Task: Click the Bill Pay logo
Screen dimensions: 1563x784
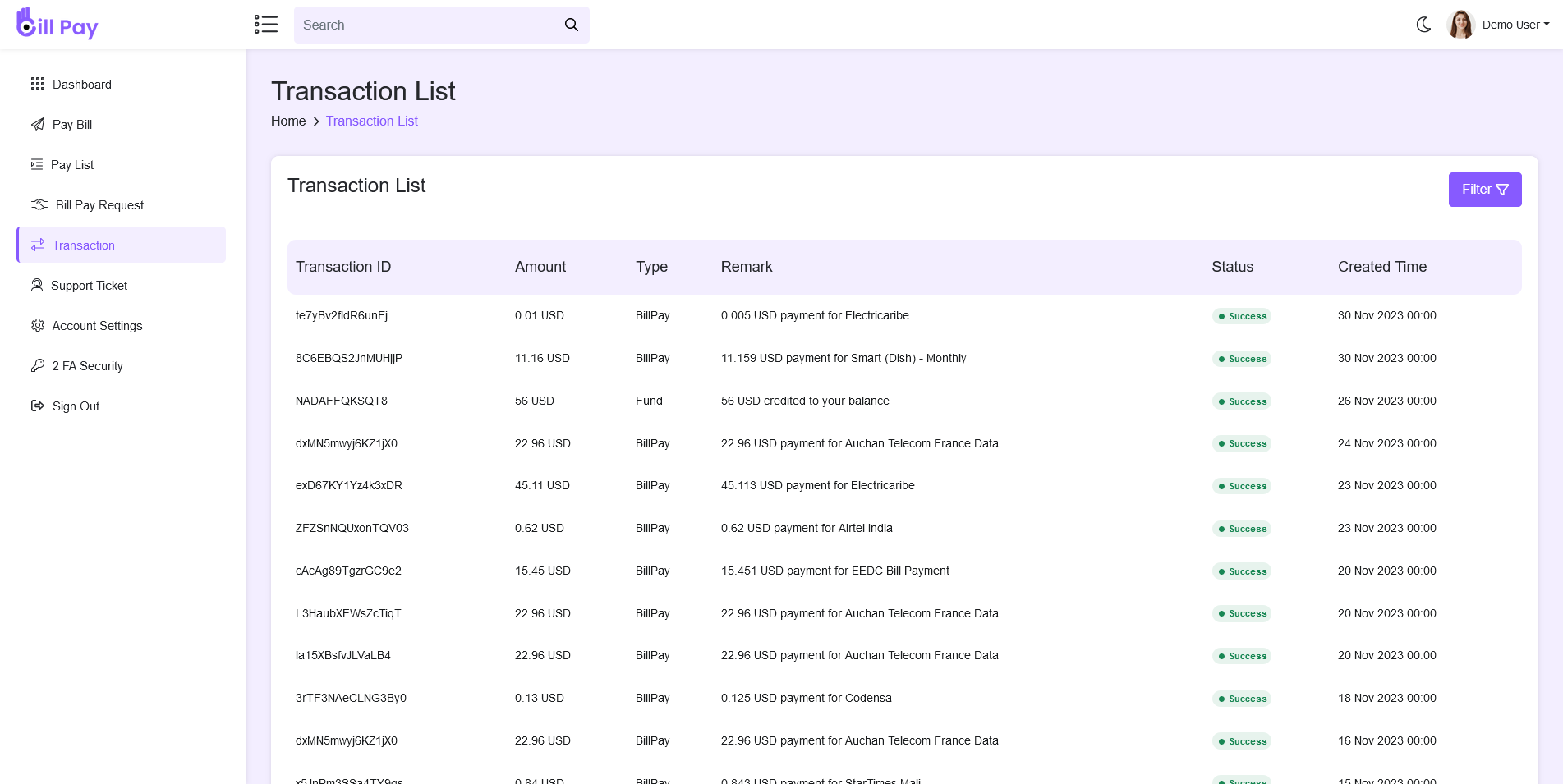Action: (57, 24)
